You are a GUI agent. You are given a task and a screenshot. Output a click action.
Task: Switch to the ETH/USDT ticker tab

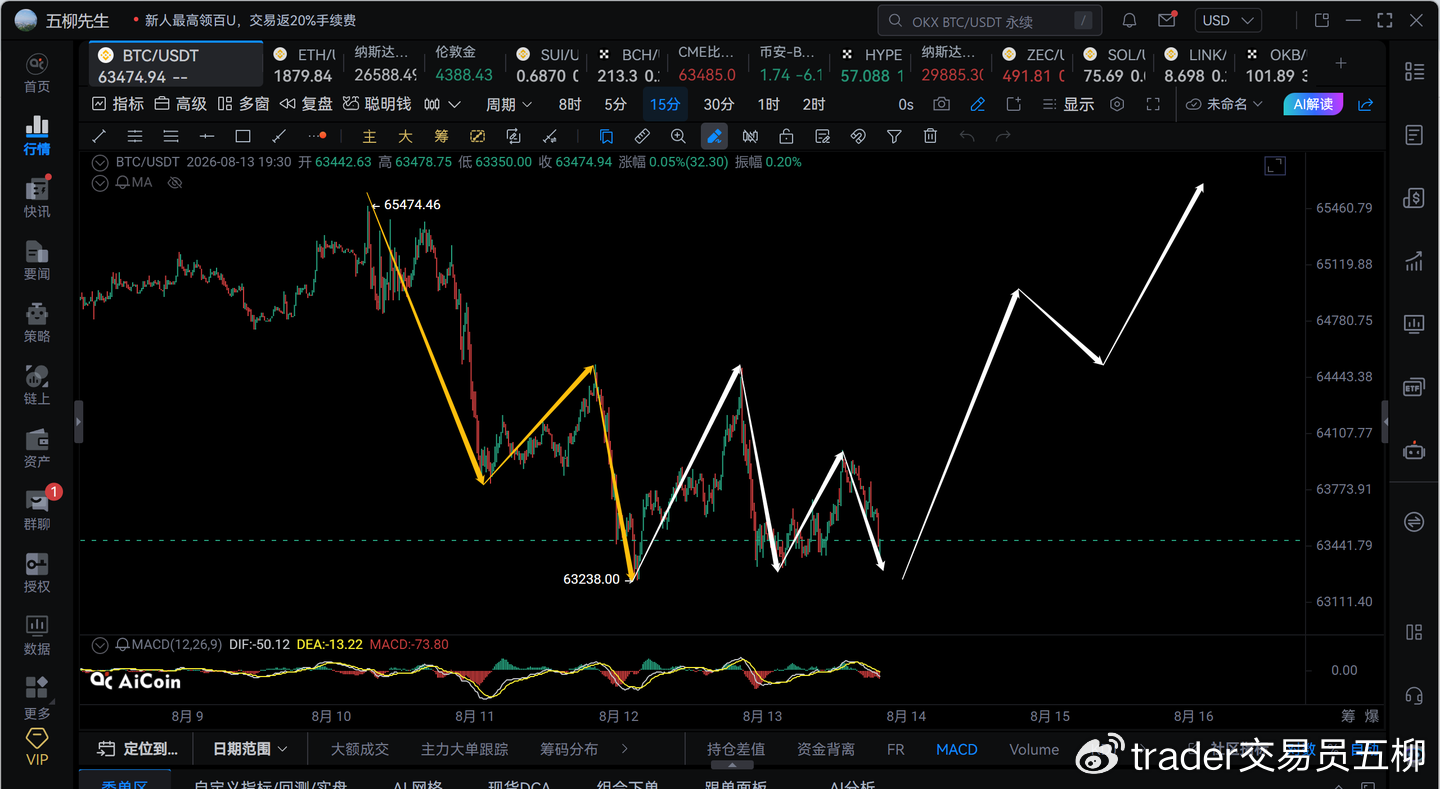(x=303, y=65)
